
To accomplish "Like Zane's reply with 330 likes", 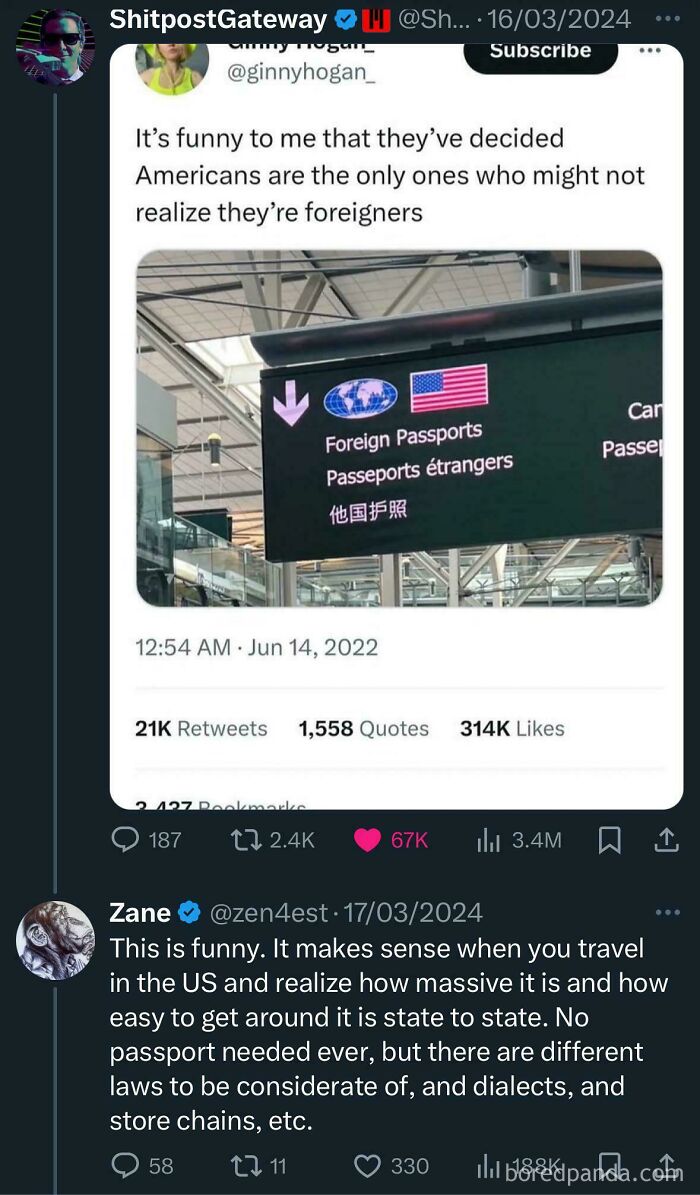I will pyautogui.click(x=369, y=1165).
